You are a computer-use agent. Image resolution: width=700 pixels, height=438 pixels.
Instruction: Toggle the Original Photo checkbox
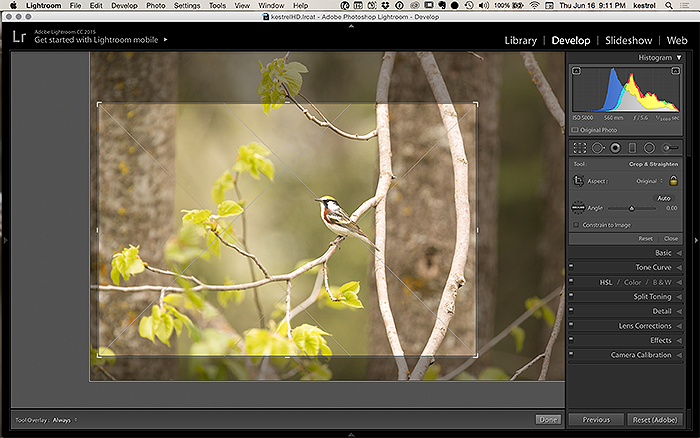(x=575, y=130)
